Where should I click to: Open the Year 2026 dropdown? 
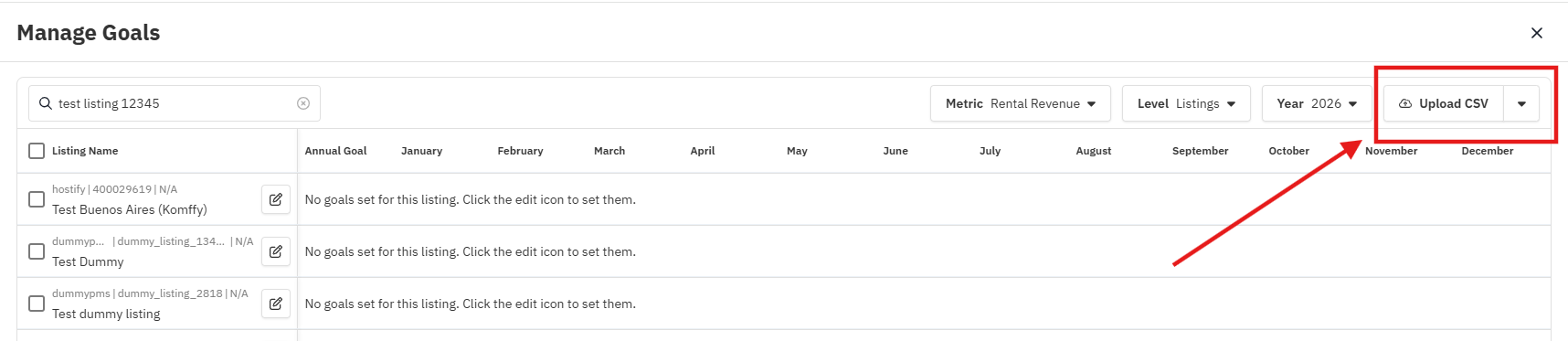point(1317,103)
